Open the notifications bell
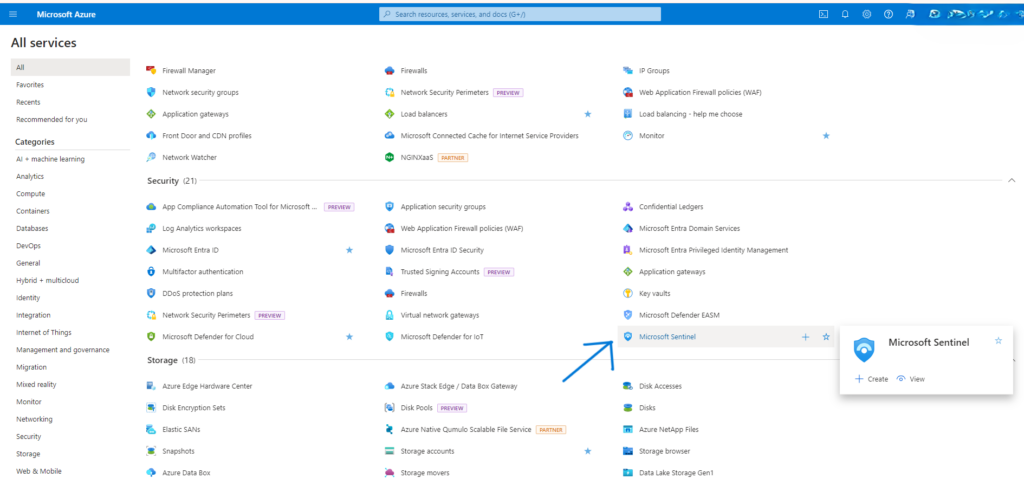This screenshot has height=485, width=1024. click(845, 14)
